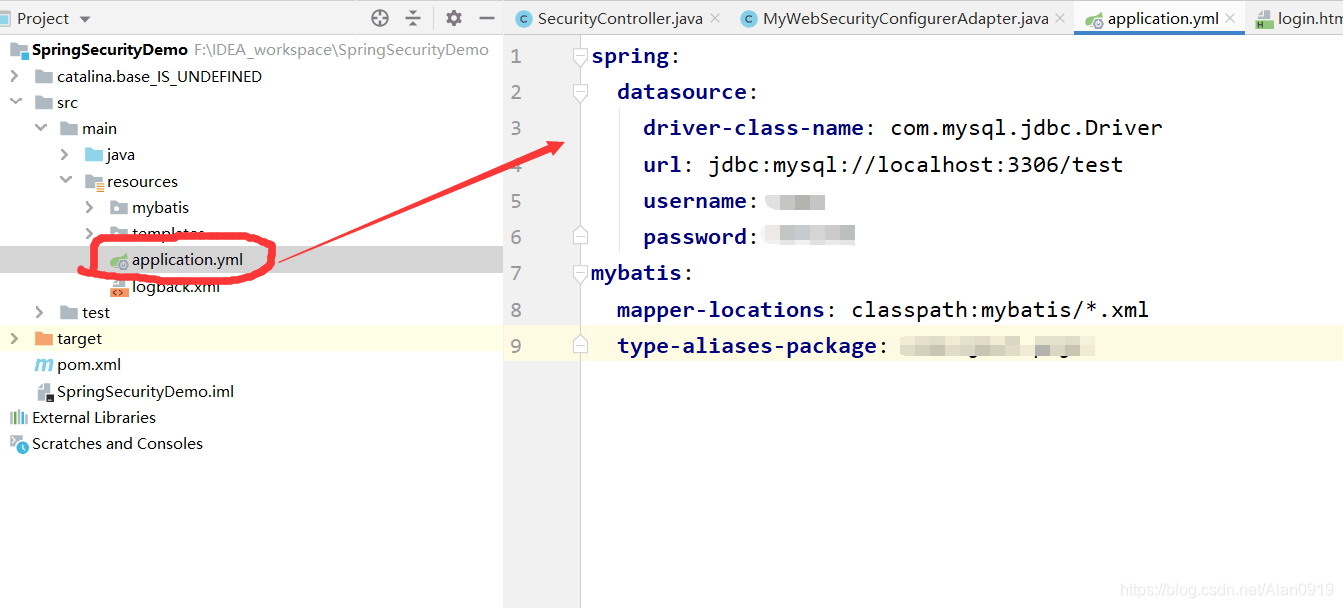The image size is (1343, 608).
Task: Click the logback.xml file icon
Action: pos(119,287)
